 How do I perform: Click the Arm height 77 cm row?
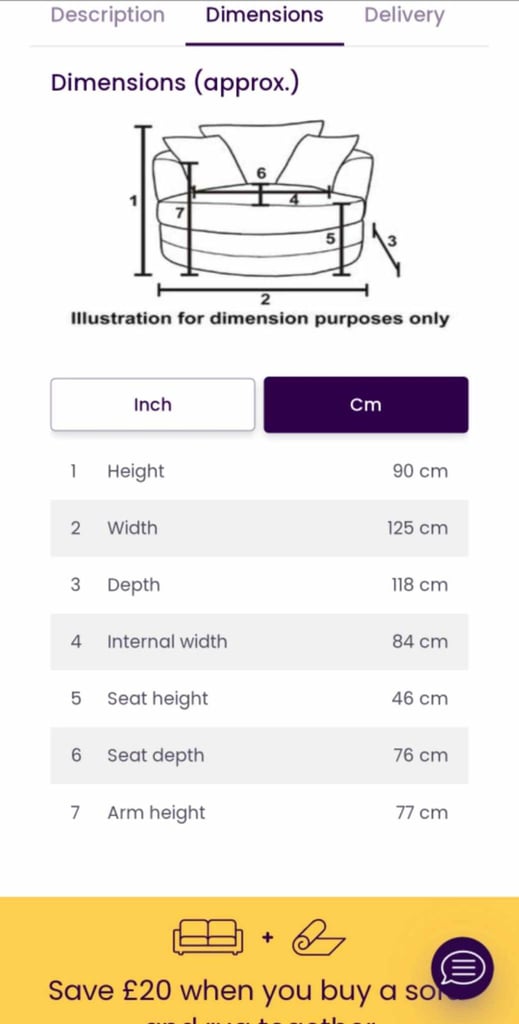(x=259, y=813)
